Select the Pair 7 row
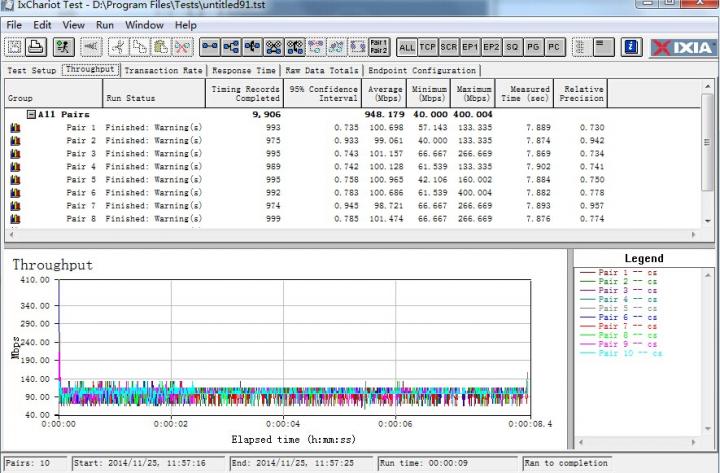Viewport: 720px width, 473px height. click(307, 206)
